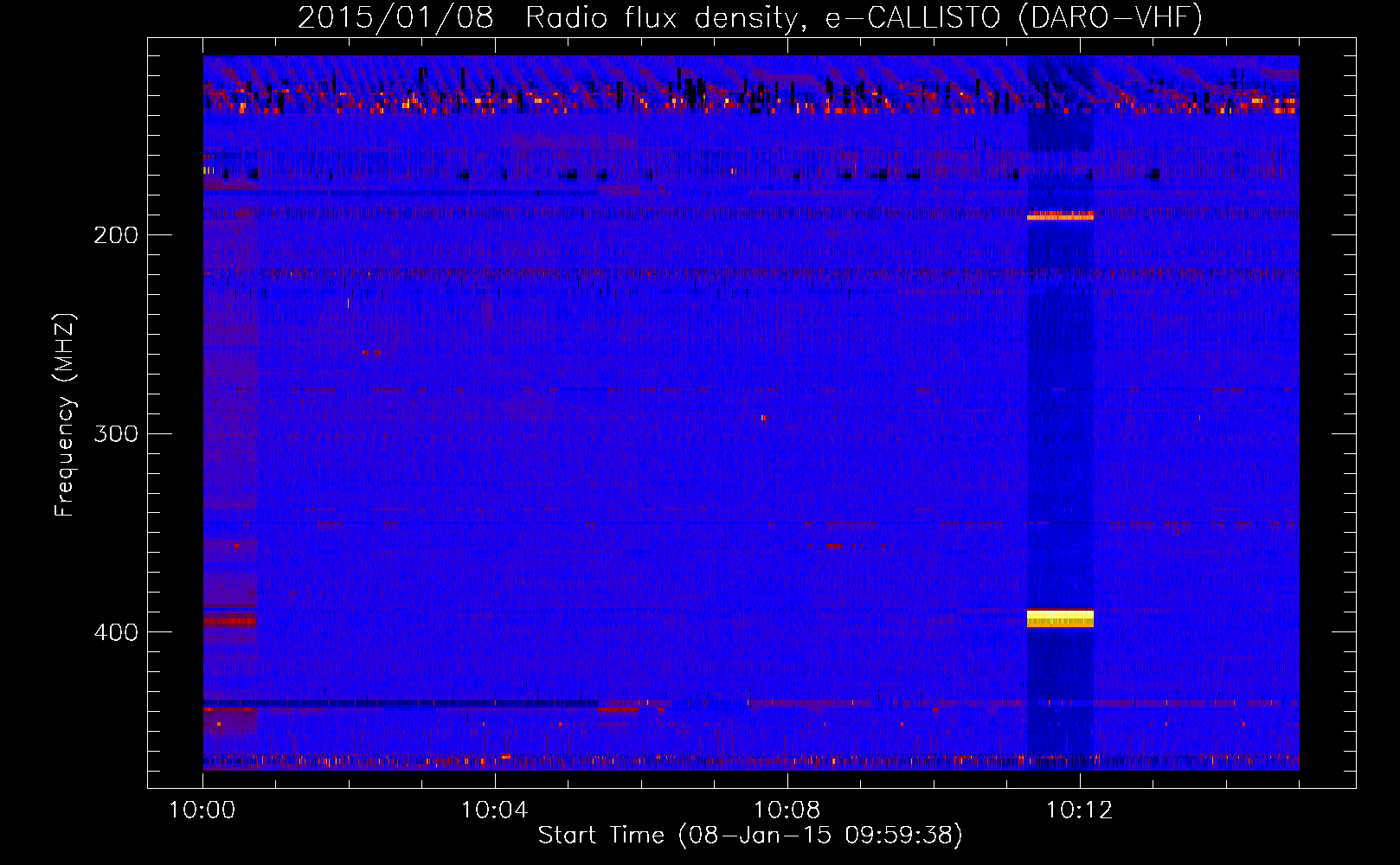Click the plot title 'Radio flux density, e-CALLISTO (DARO-VHF)'

tap(864, 17)
